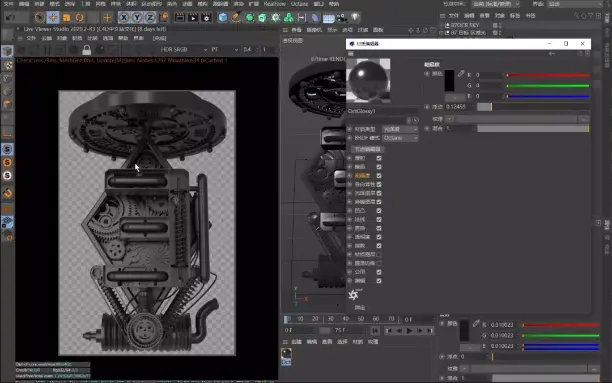Open the HDR sRGB dropdown
This screenshot has width=612, height=383.
[183, 50]
